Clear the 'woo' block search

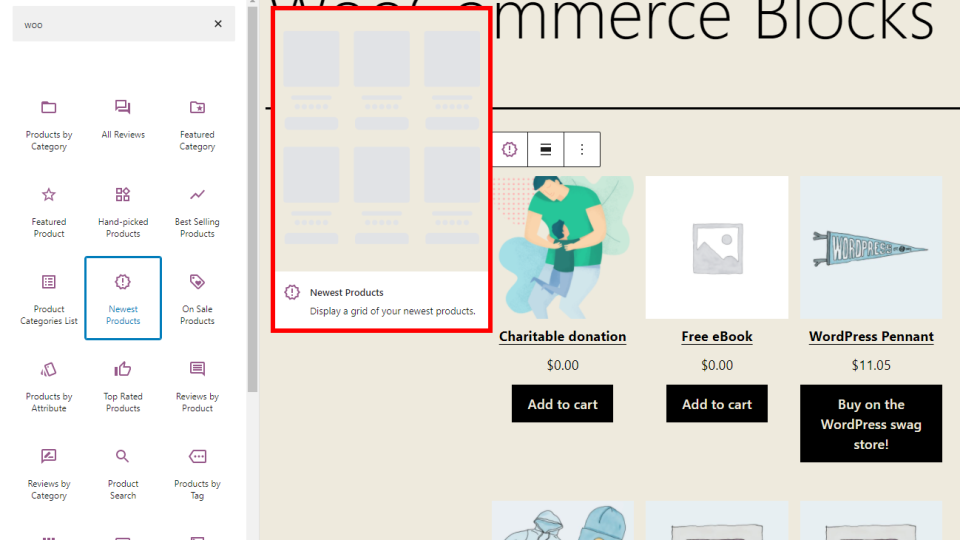click(218, 24)
